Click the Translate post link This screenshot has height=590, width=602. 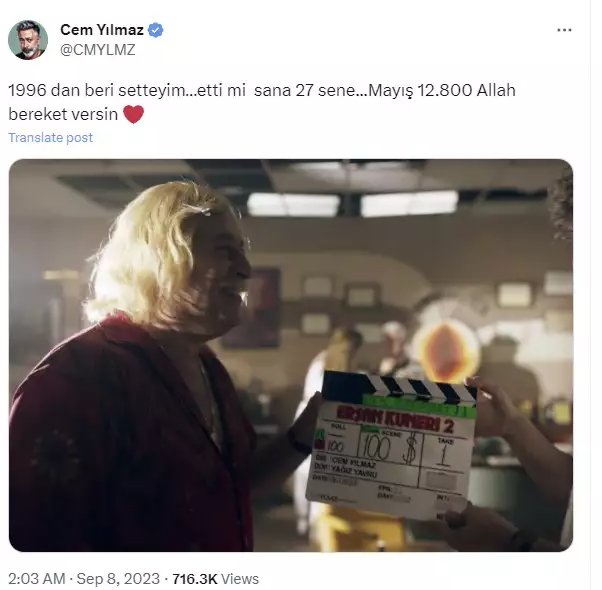point(50,137)
